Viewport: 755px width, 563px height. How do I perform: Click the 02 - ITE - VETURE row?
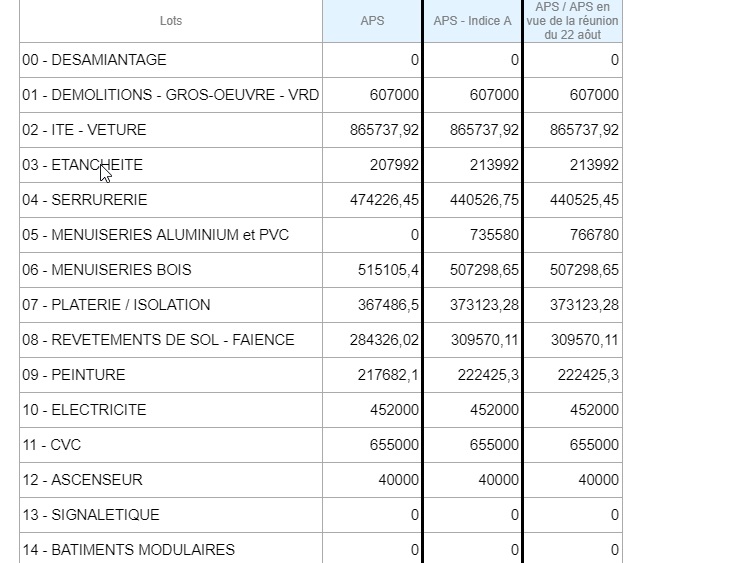pyautogui.click(x=321, y=130)
